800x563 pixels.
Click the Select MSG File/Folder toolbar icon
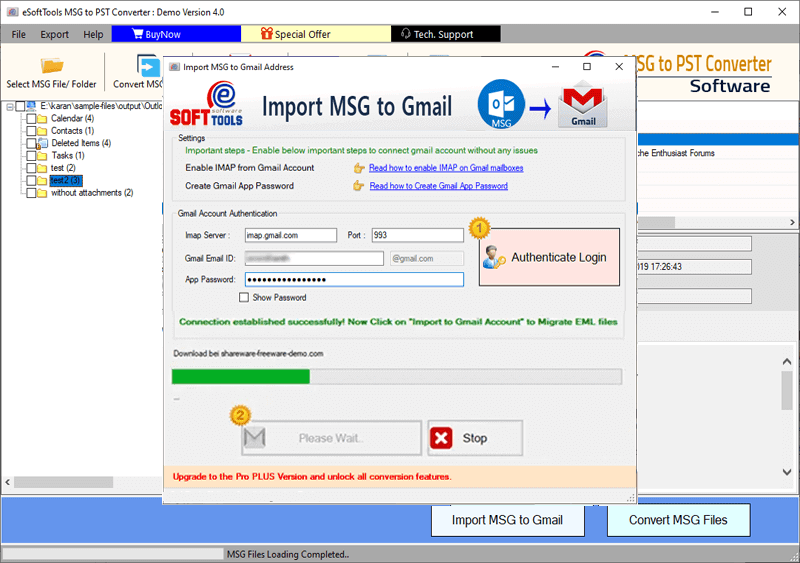(52, 66)
